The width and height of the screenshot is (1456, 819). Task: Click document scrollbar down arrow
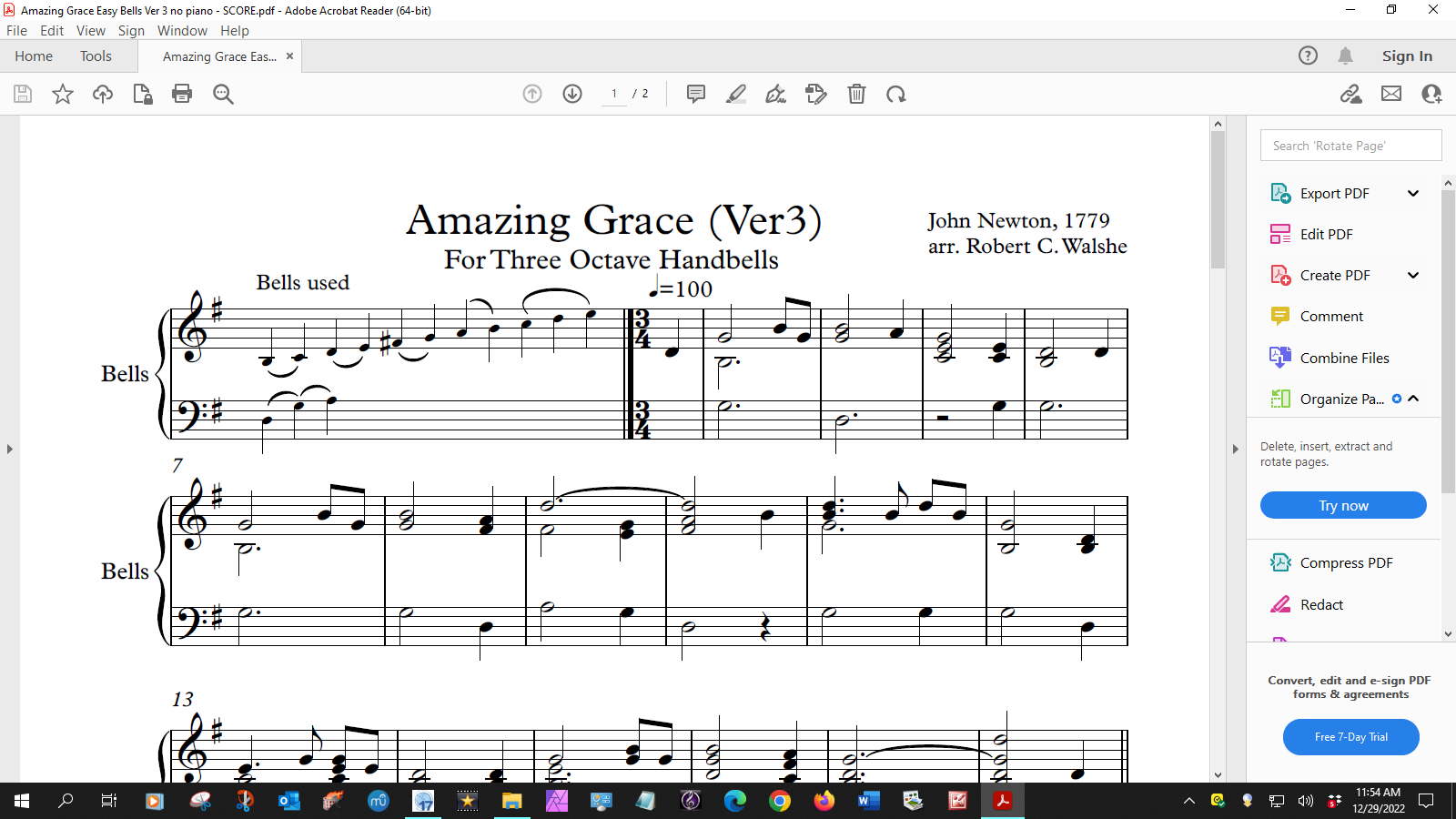click(x=1218, y=775)
